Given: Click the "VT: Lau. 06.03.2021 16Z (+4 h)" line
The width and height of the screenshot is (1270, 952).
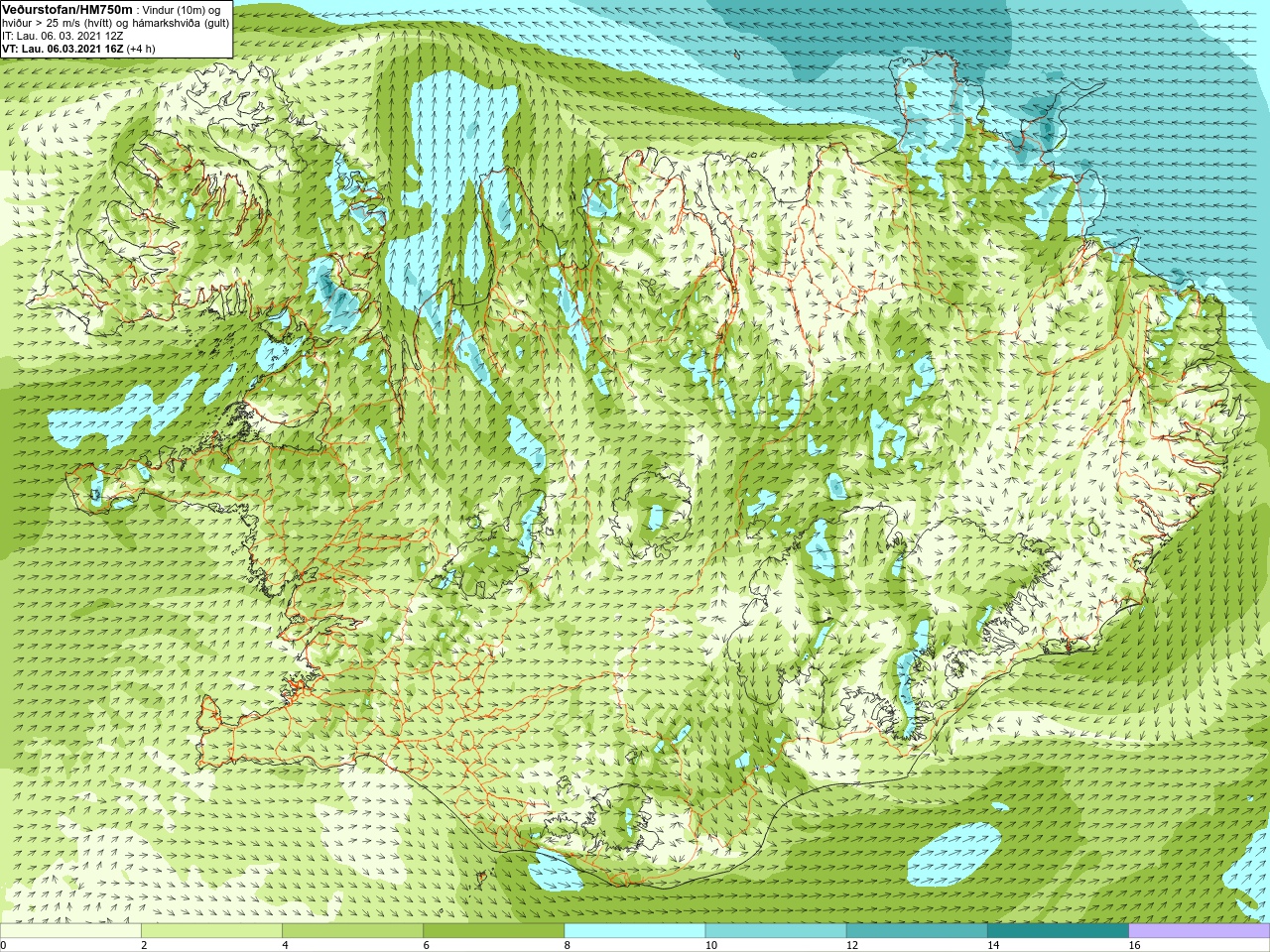Looking at the screenshot, I should [78, 49].
